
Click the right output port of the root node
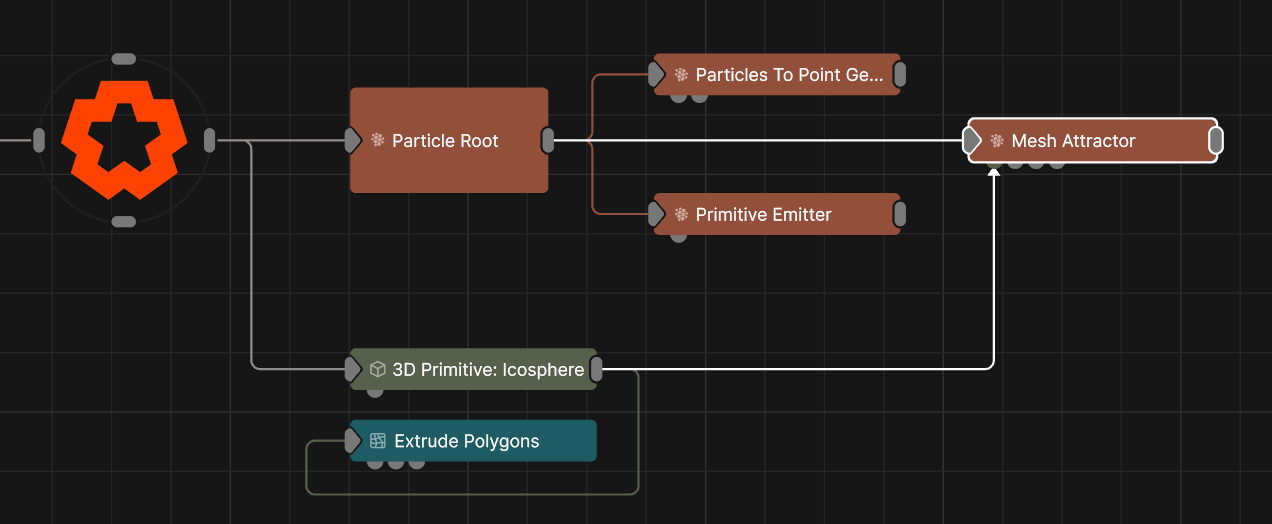(209, 141)
